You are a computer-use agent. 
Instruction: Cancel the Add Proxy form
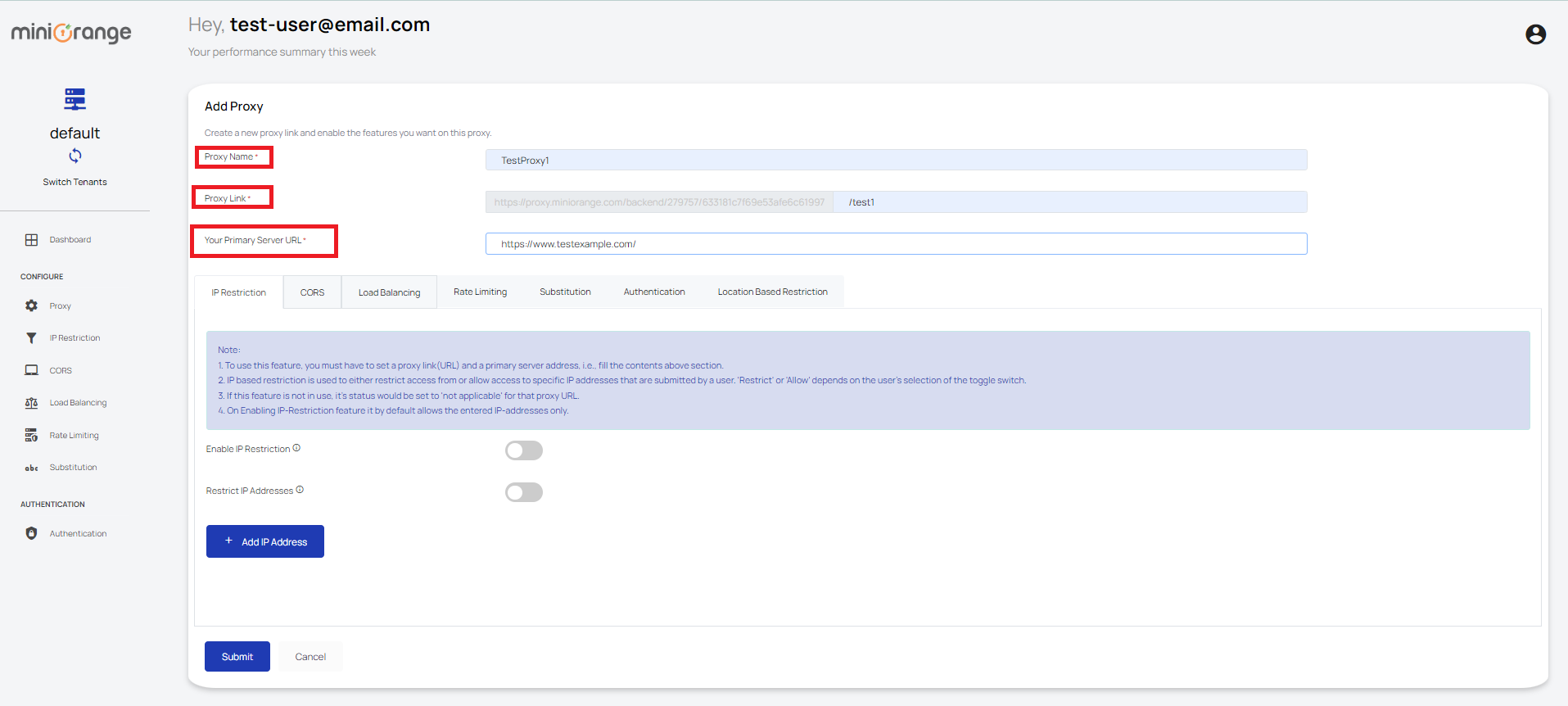[310, 657]
